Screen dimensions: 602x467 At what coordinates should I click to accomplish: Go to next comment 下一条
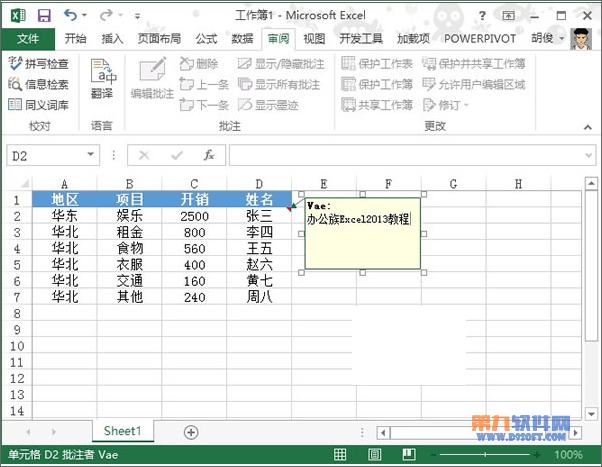[x=204, y=104]
